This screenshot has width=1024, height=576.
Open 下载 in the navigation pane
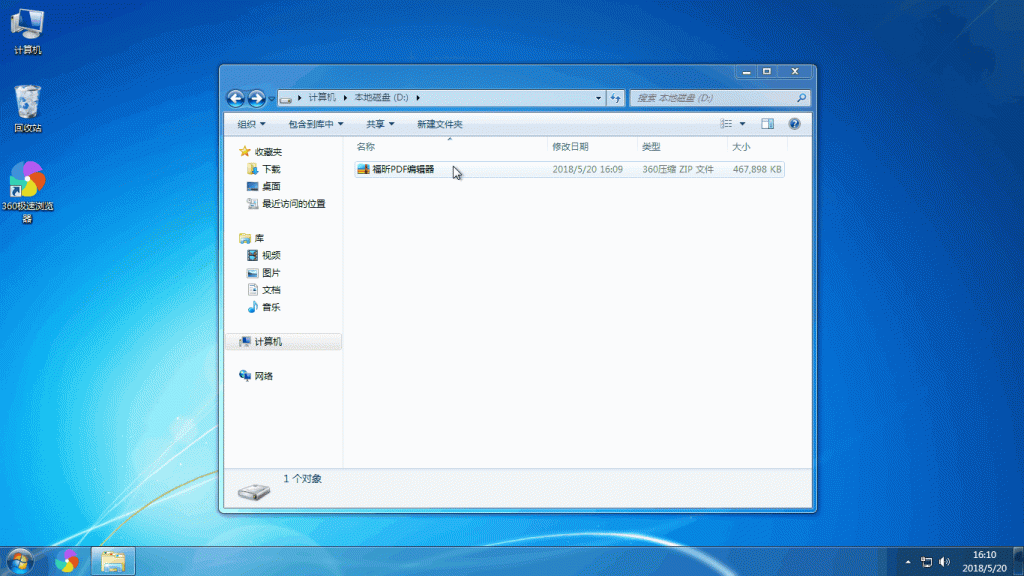tap(271, 169)
